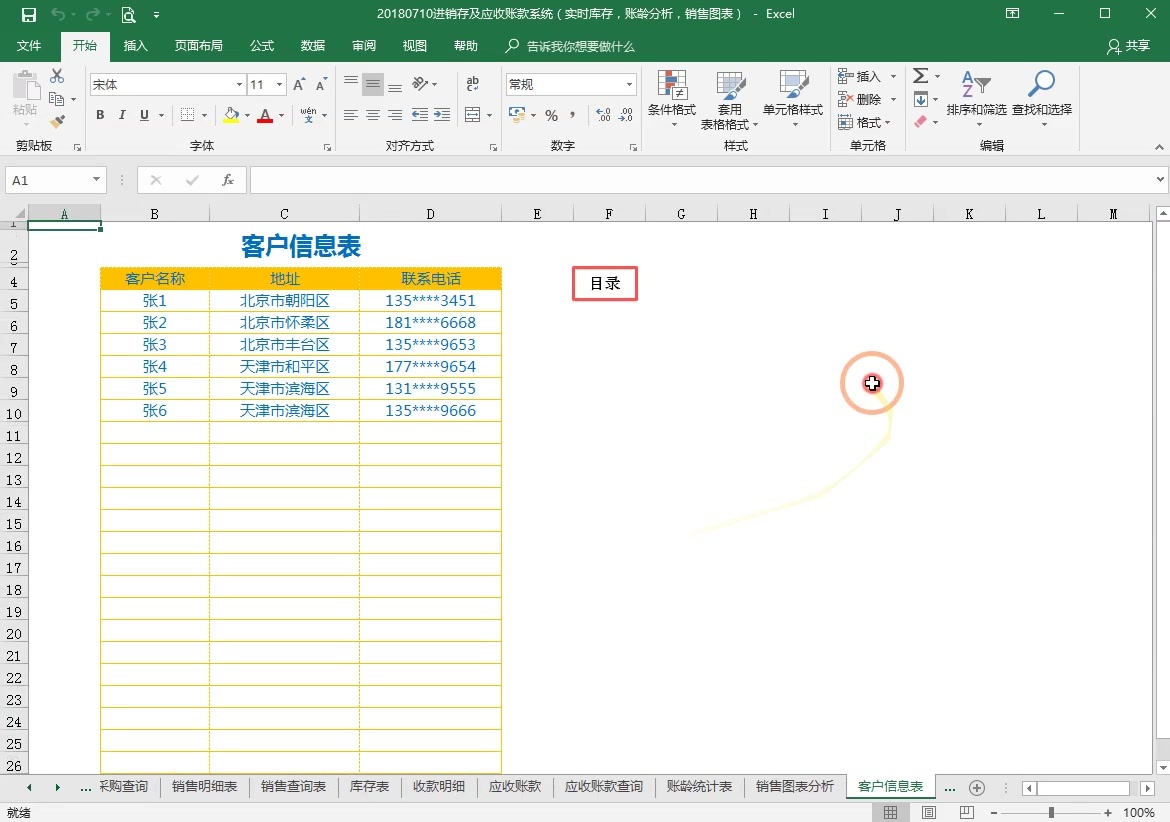1170x822 pixels.
Task: Click the 共享 share button
Action: [1128, 46]
